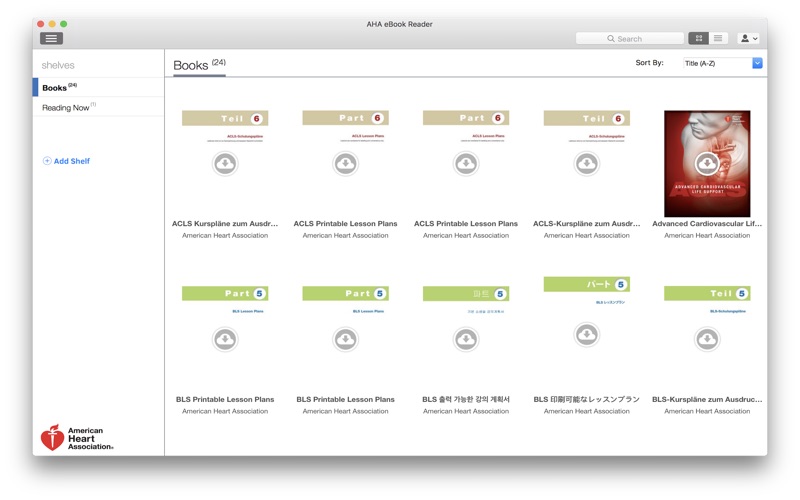Click author under BLS-Kurspläne zum Ausdruc... title
The height and width of the screenshot is (500, 800).
[x=707, y=411]
